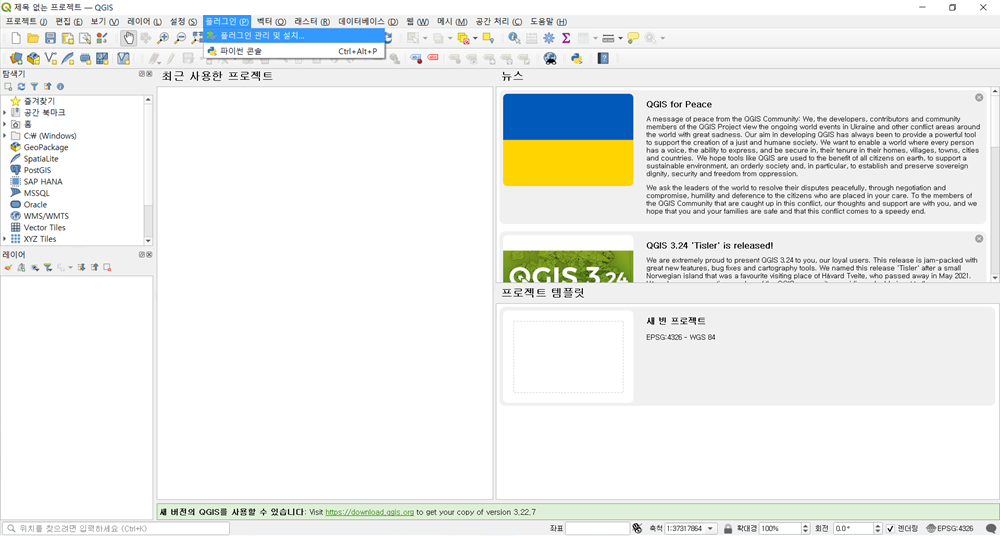
Task: Click the 좌표 coordinate input field
Action: (598, 528)
